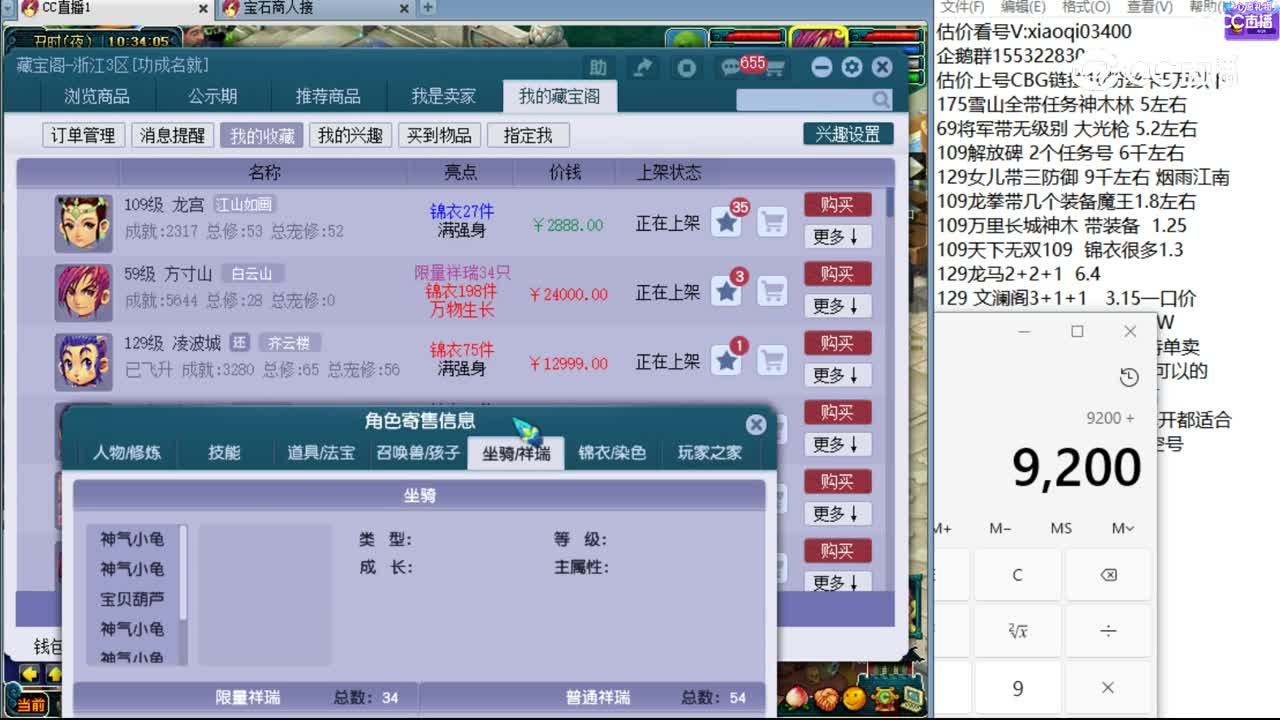
Task: Expand 更多 menu for the 方寸山 listing
Action: point(837,306)
